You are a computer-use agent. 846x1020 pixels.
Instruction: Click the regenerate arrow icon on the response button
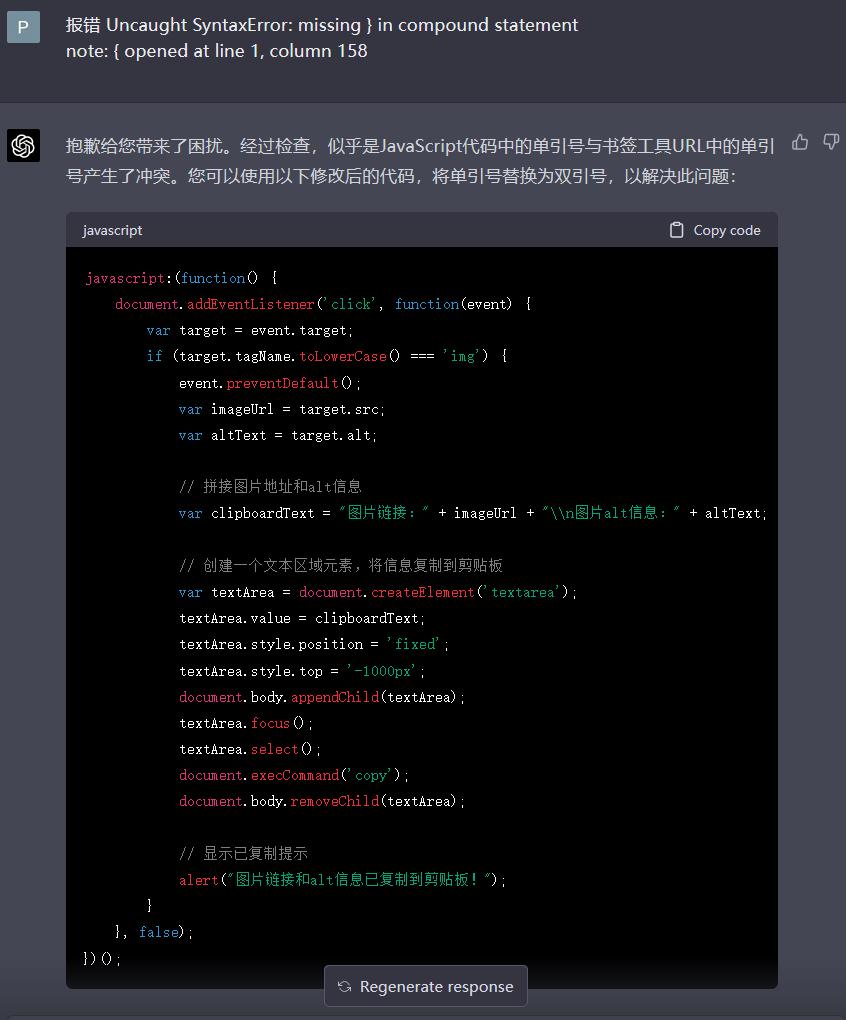pos(345,986)
